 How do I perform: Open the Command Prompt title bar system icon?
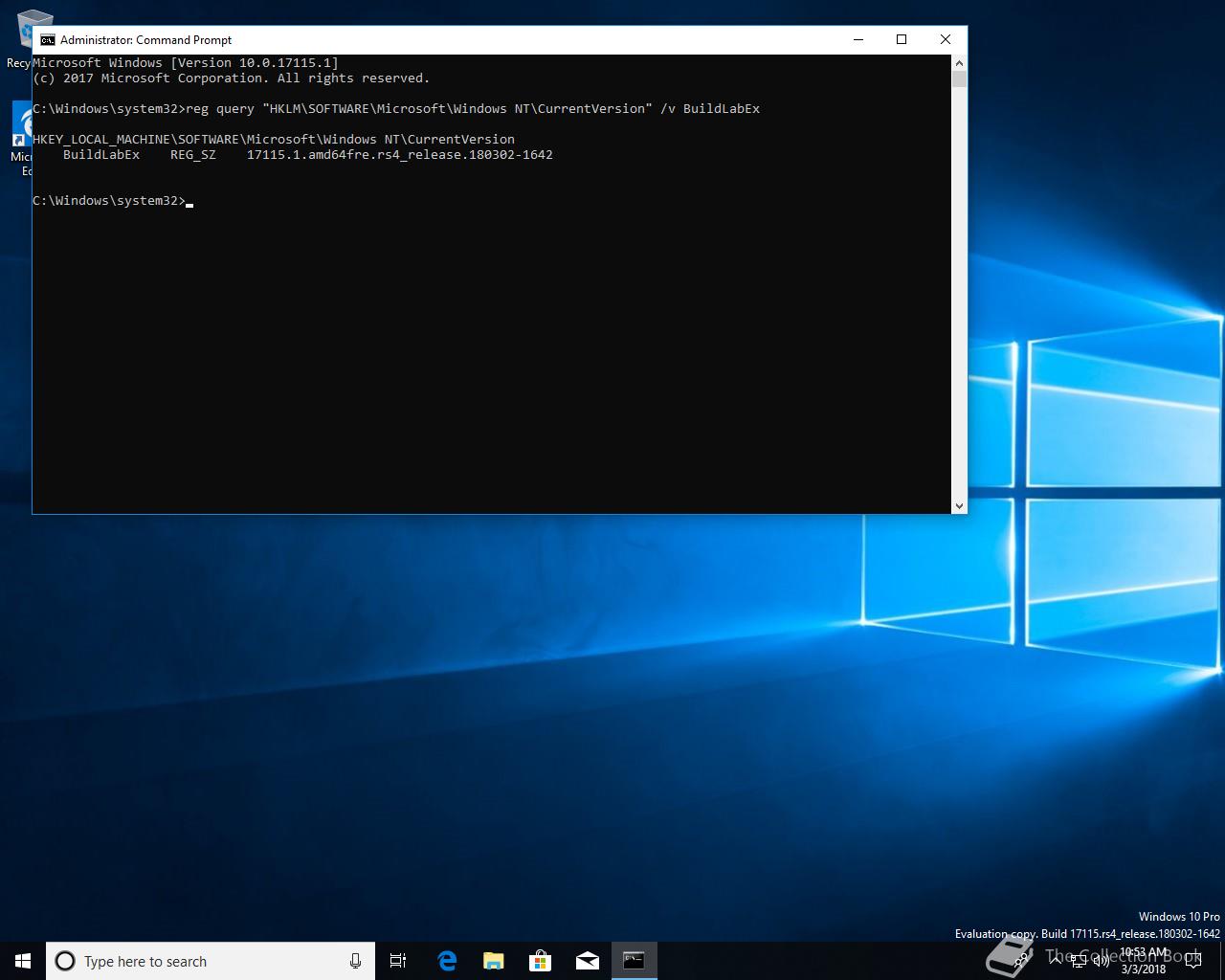tap(47, 39)
